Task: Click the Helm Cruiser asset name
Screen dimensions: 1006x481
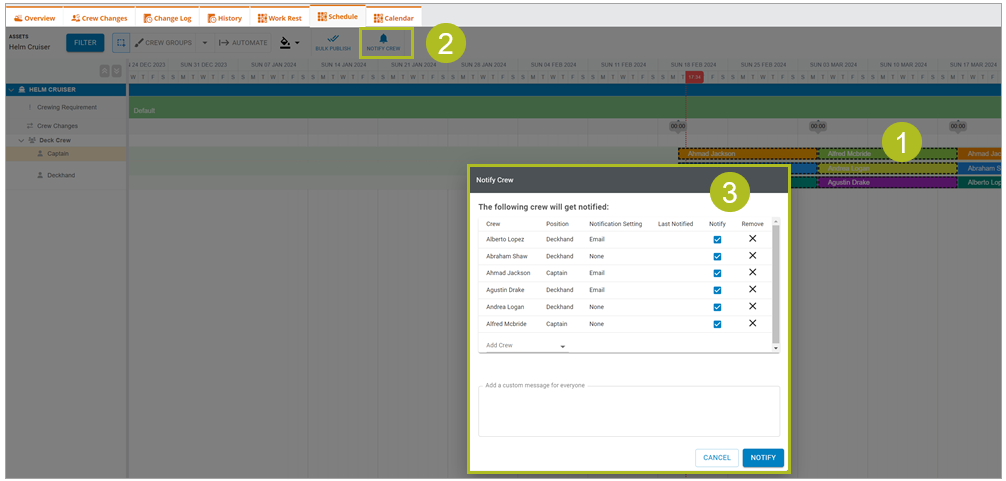Action: point(30,47)
